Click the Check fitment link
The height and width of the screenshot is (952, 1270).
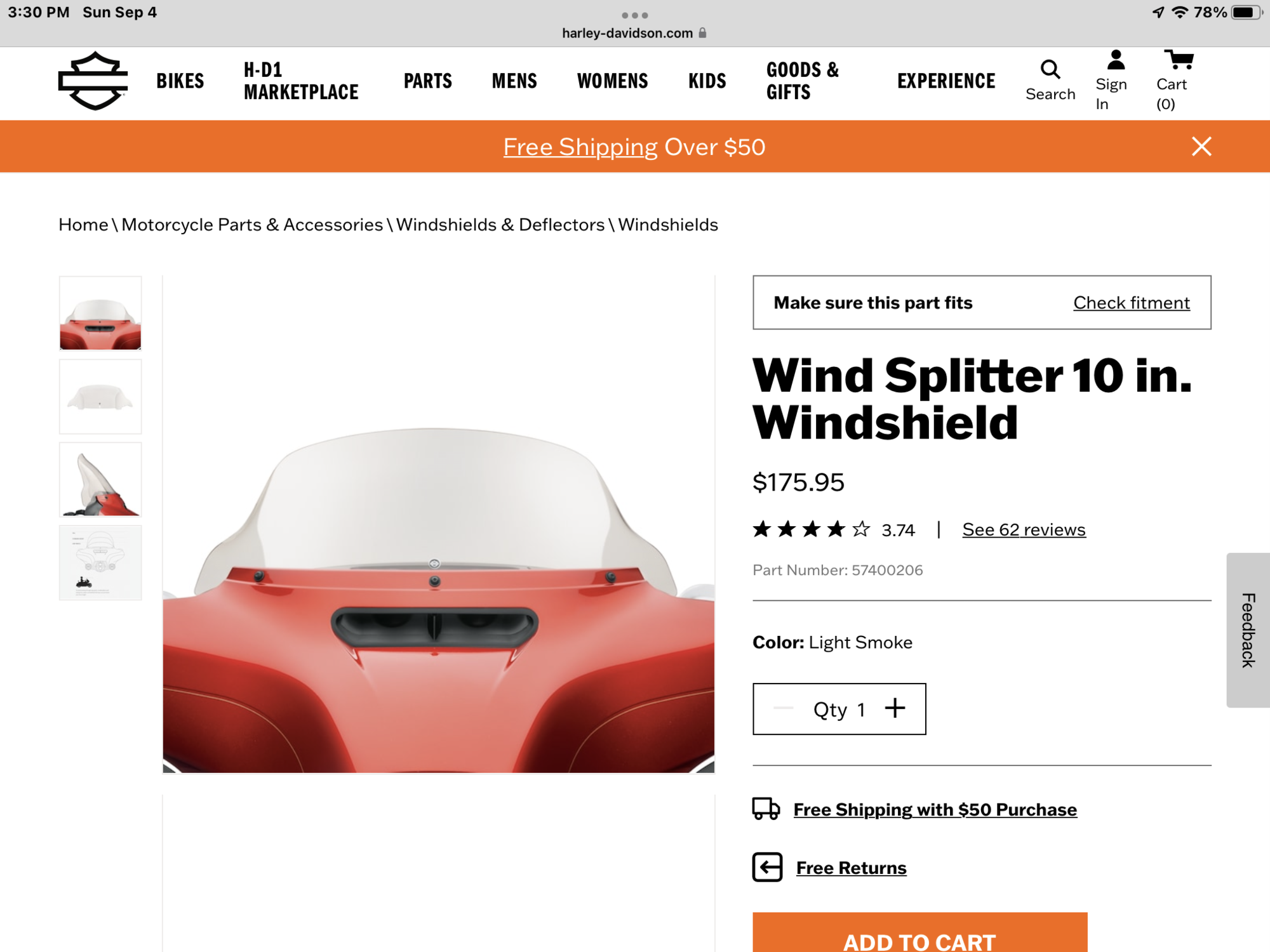(x=1132, y=303)
